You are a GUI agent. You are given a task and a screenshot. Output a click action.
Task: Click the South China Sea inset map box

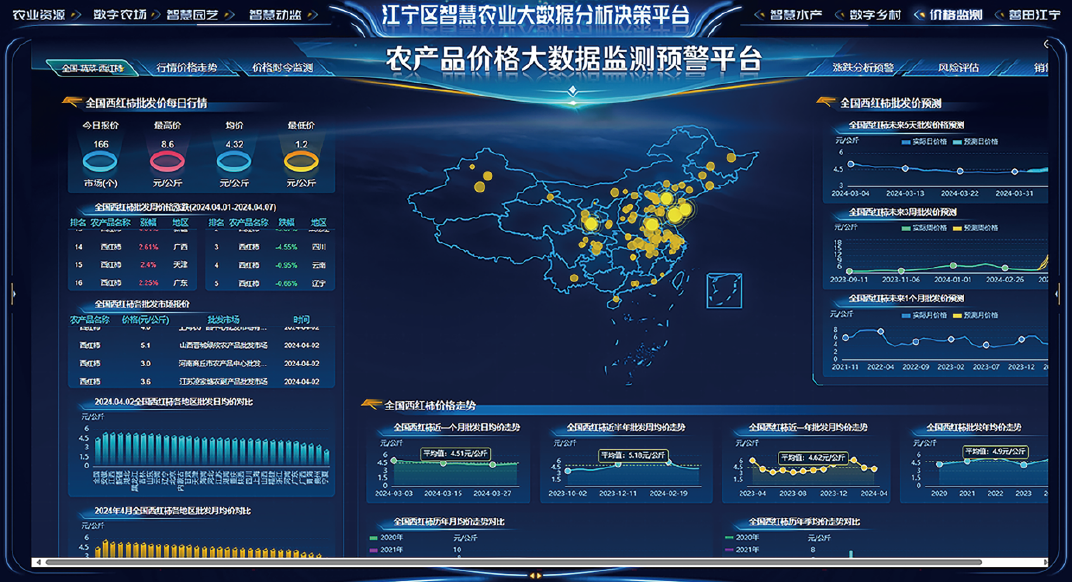(x=724, y=292)
